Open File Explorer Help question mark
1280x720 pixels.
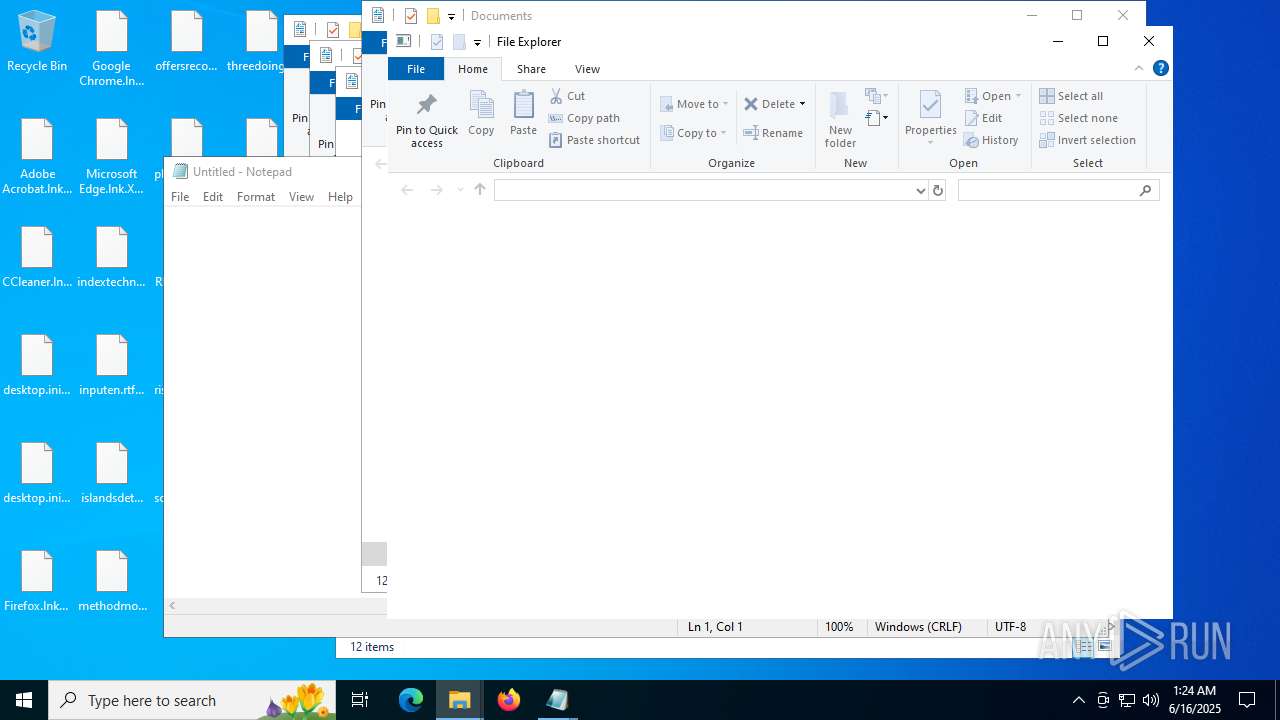(x=1160, y=68)
